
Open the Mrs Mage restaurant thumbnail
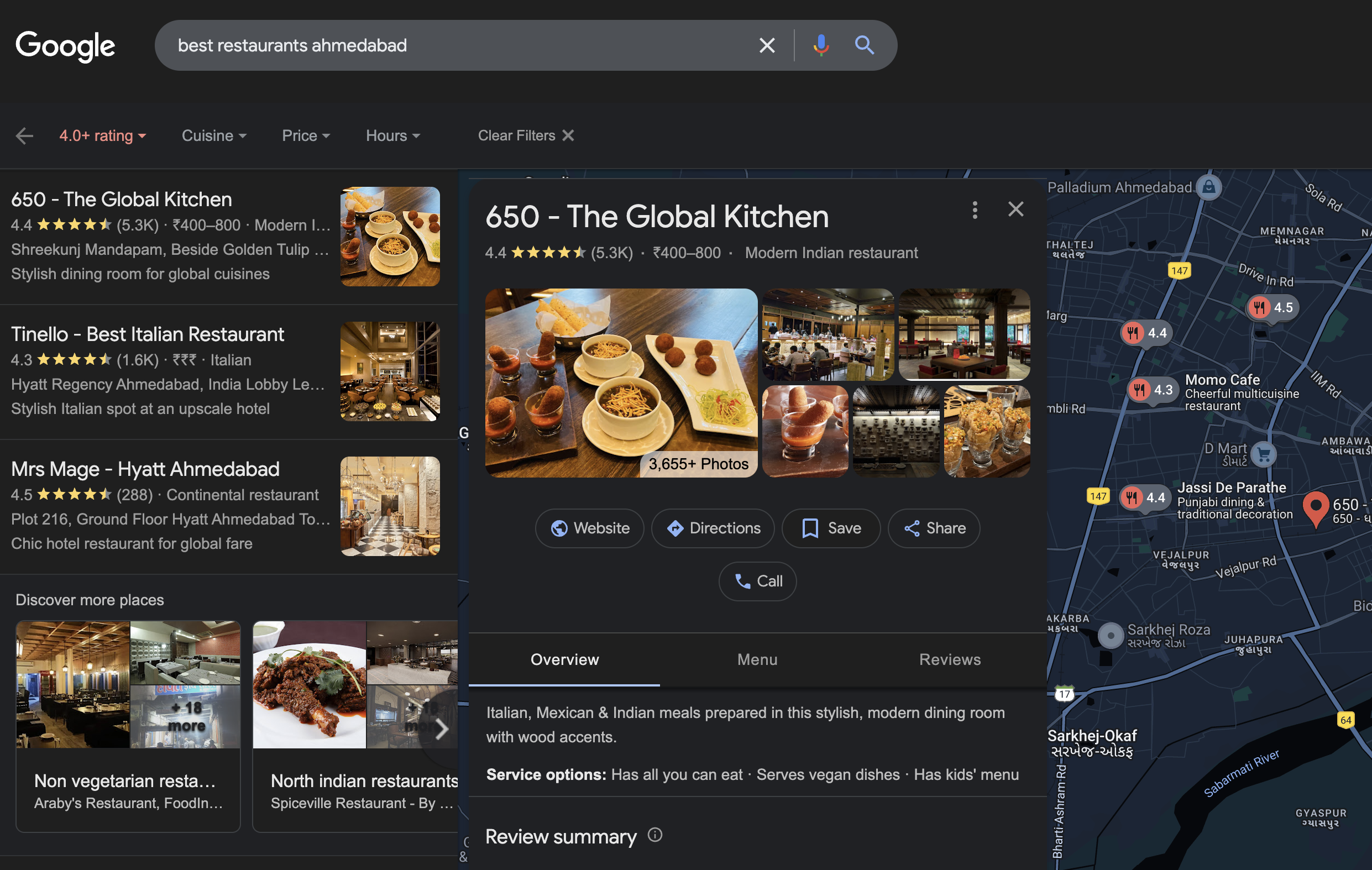tap(390, 506)
